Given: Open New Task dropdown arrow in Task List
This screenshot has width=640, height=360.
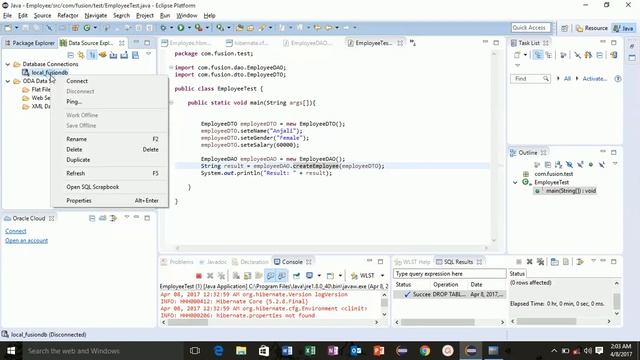Looking at the screenshot, I should 525,55.
